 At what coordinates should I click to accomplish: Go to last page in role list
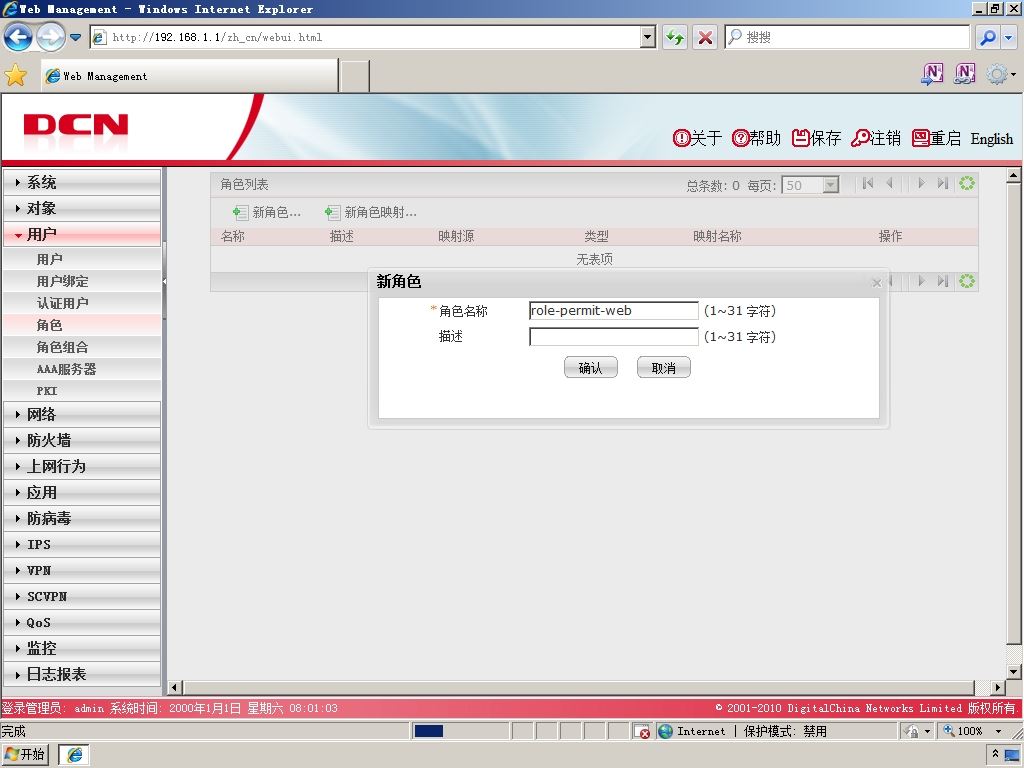point(942,184)
